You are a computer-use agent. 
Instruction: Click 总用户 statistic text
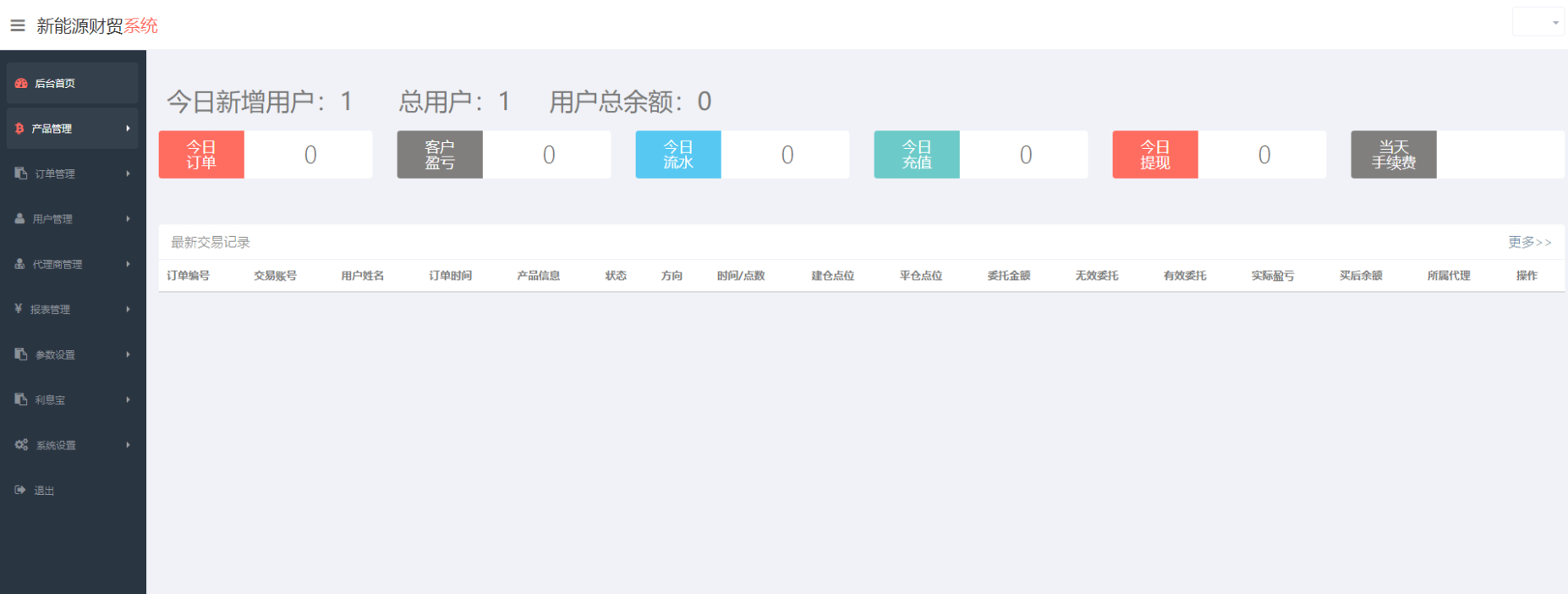pyautogui.click(x=455, y=102)
